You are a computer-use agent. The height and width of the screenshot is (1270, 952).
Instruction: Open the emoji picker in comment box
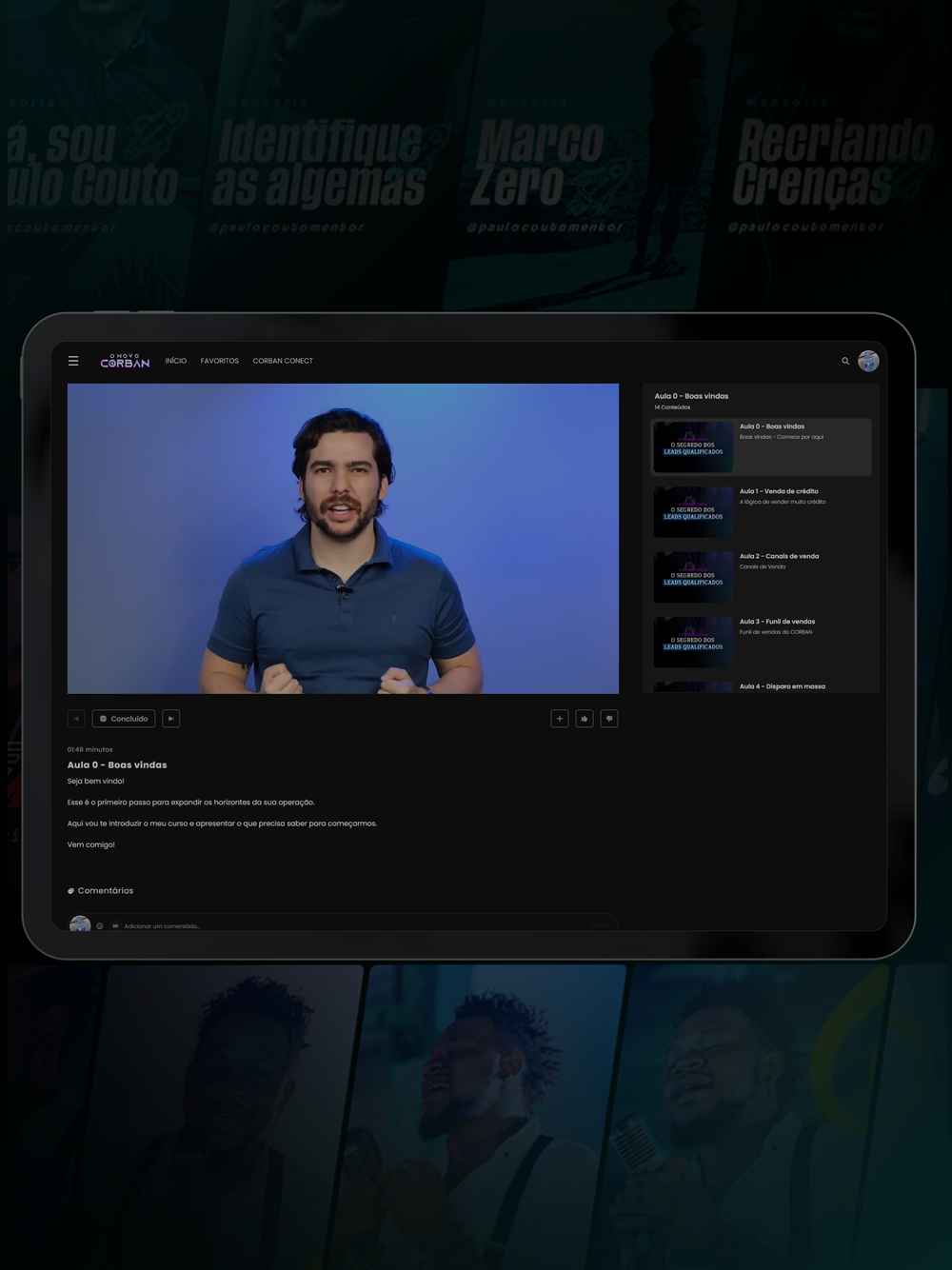(99, 925)
